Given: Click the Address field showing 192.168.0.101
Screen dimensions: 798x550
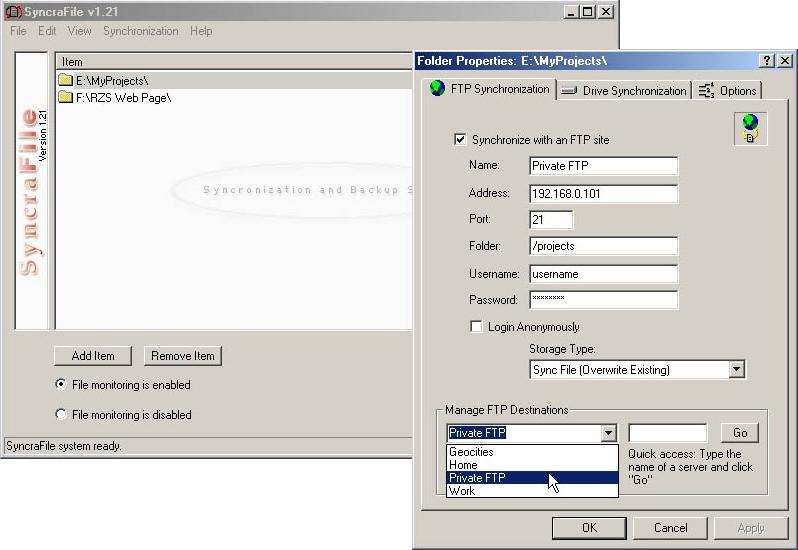Looking at the screenshot, I should (x=604, y=194).
